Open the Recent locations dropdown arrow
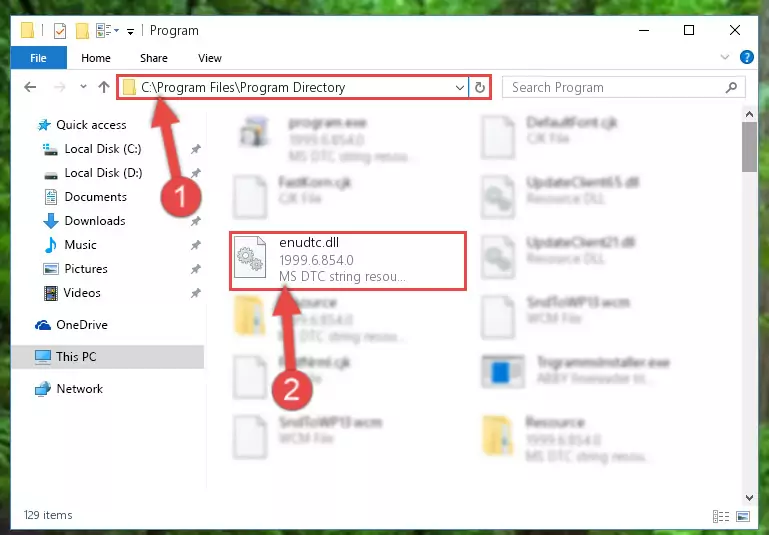 (x=83, y=87)
